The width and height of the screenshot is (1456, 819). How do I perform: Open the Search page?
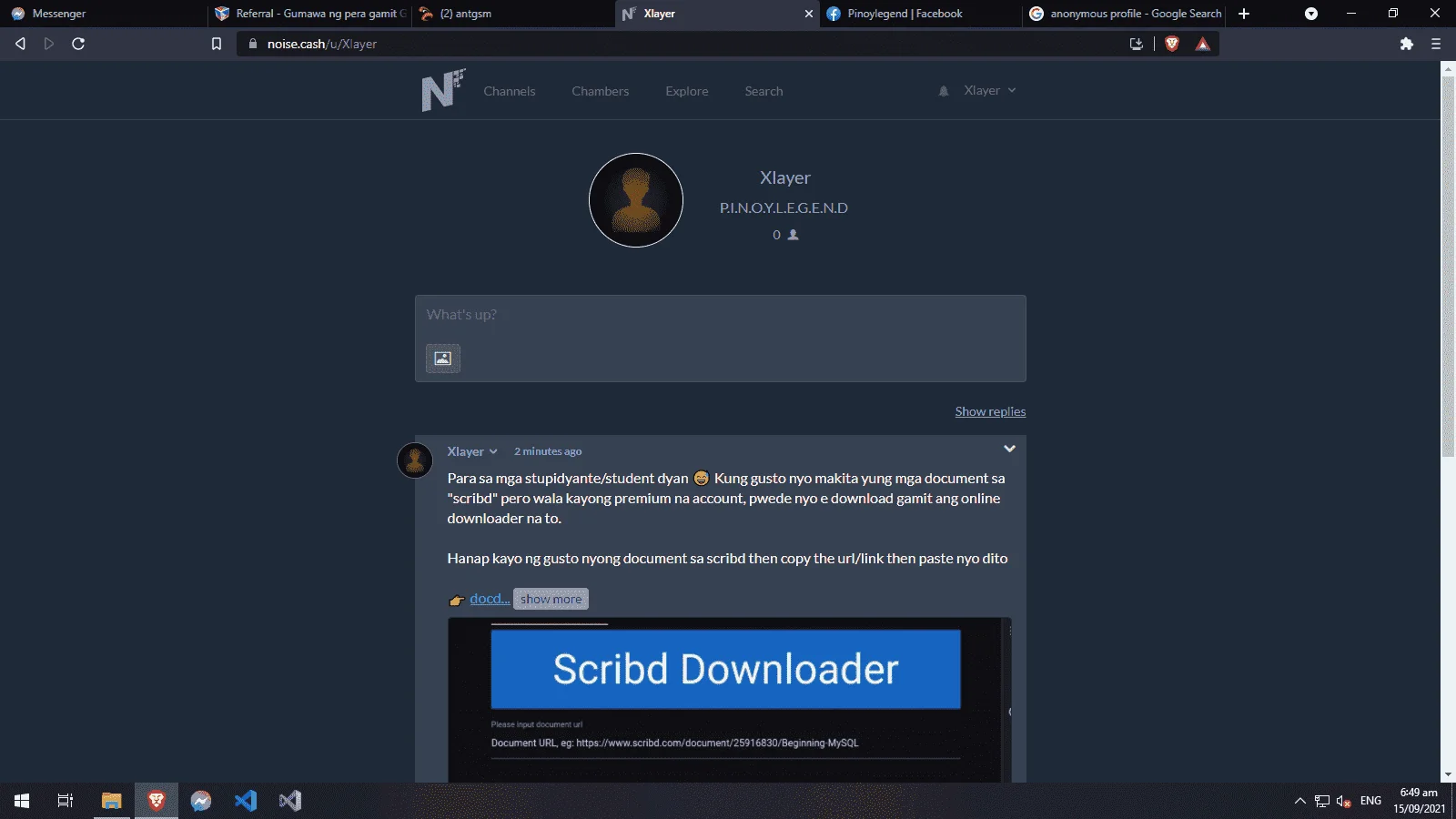click(763, 91)
